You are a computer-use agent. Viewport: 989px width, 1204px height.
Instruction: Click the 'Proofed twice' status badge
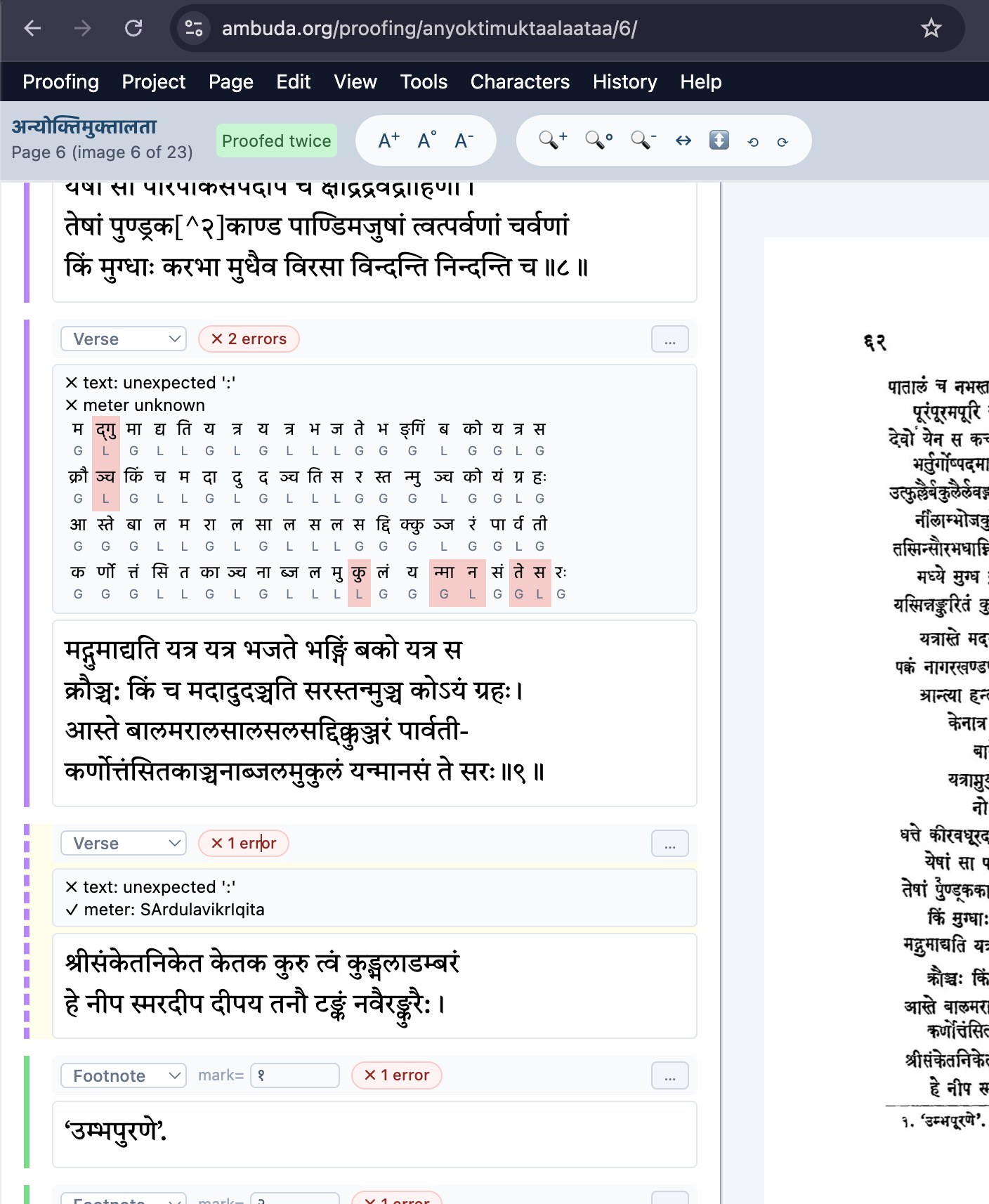pos(277,140)
